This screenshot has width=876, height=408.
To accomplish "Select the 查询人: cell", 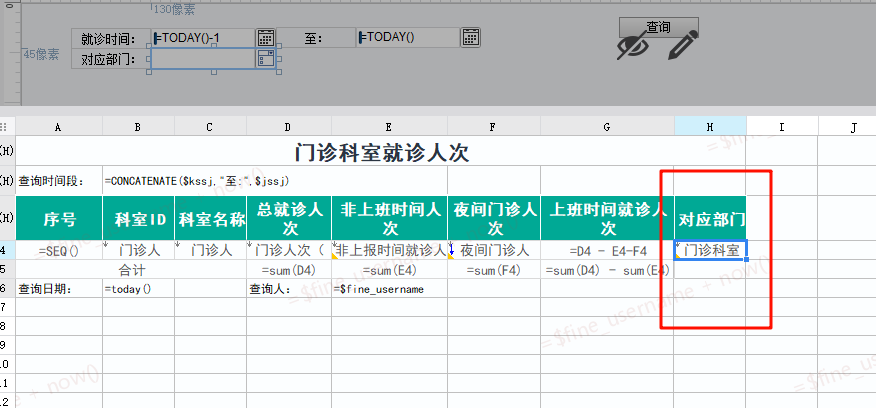I will tap(289, 289).
